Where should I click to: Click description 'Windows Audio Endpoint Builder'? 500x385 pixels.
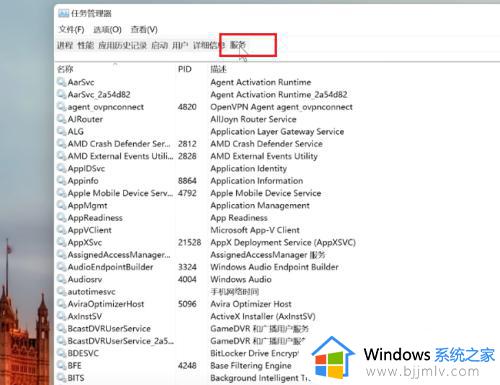click(x=274, y=267)
